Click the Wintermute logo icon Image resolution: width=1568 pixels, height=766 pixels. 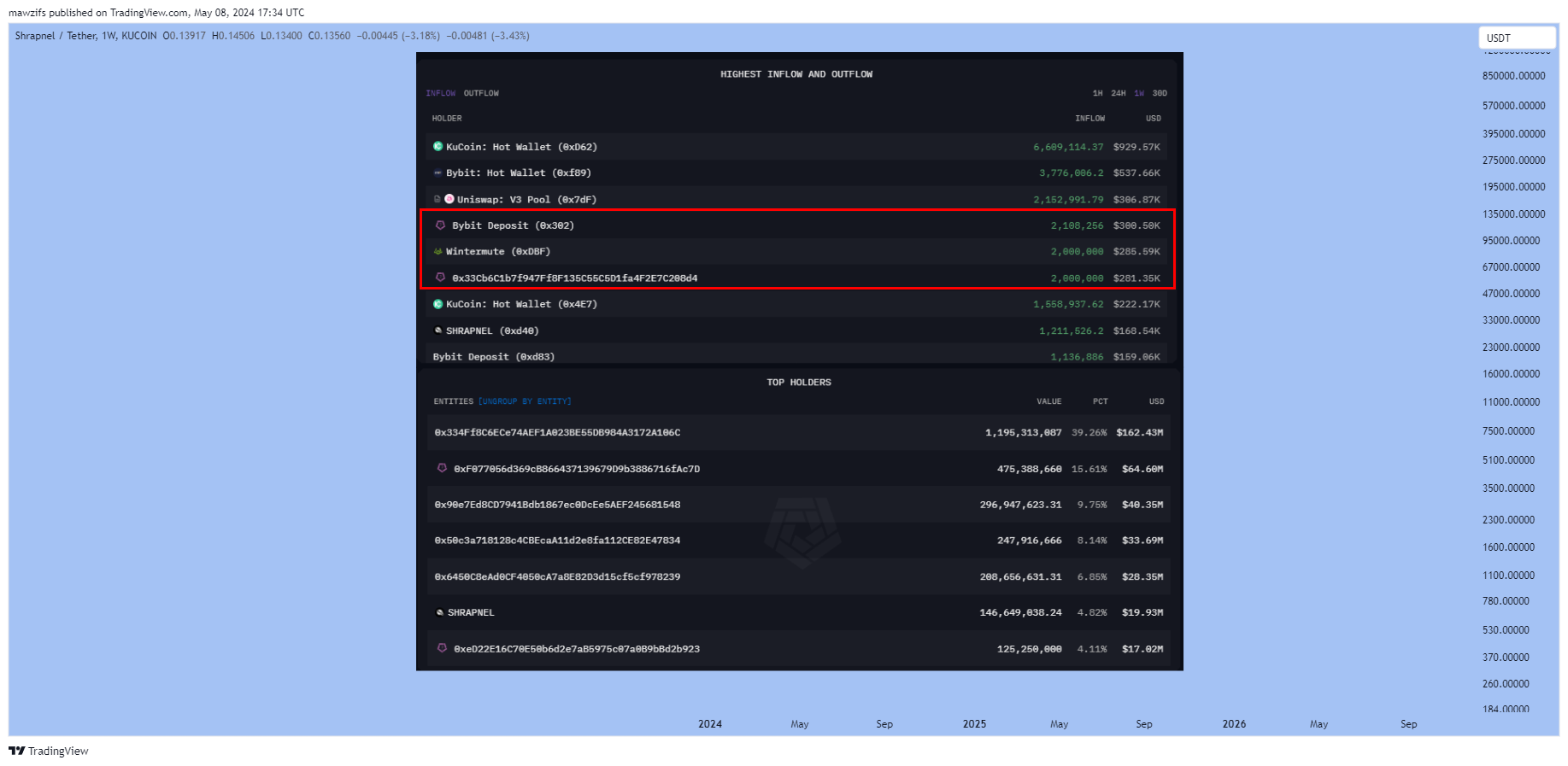click(x=438, y=252)
